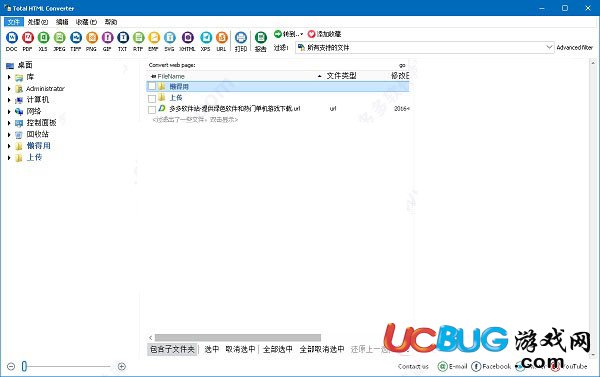Click zoom out minus icon bottom left
The height and width of the screenshot is (377, 600).
11,367
